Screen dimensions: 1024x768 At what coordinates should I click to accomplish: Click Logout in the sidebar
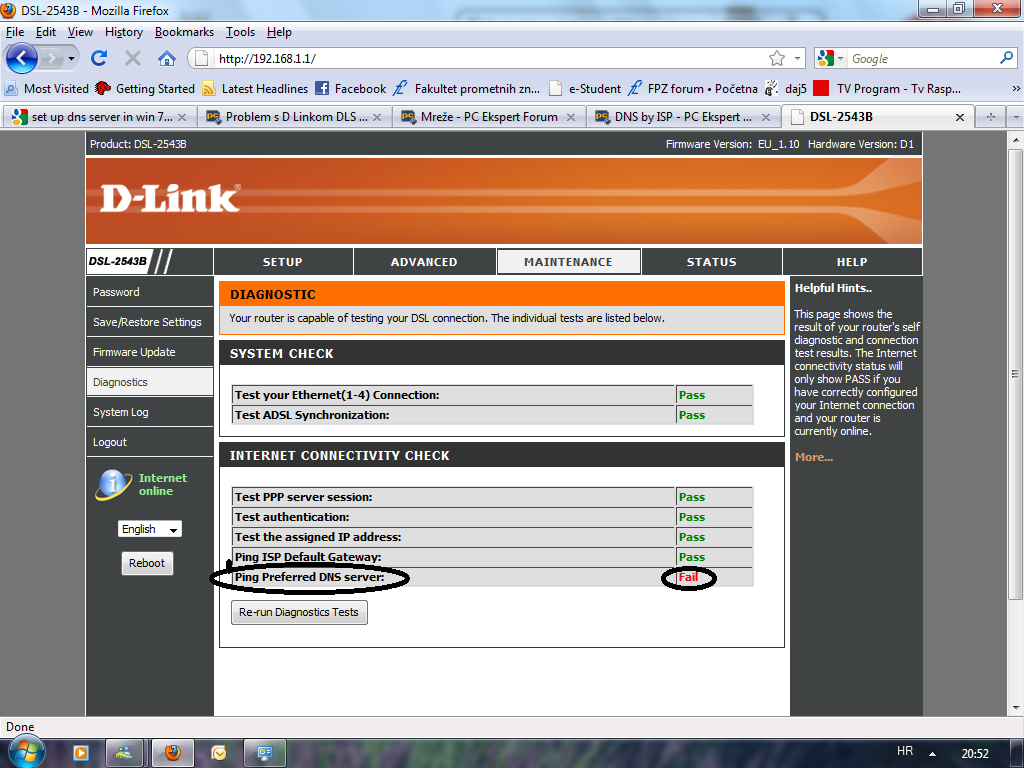point(150,442)
